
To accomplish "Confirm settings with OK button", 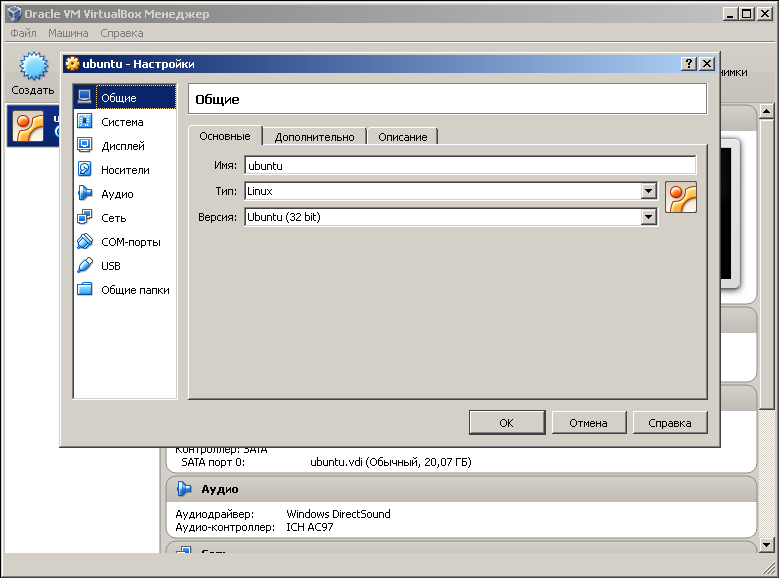I will tap(507, 422).
